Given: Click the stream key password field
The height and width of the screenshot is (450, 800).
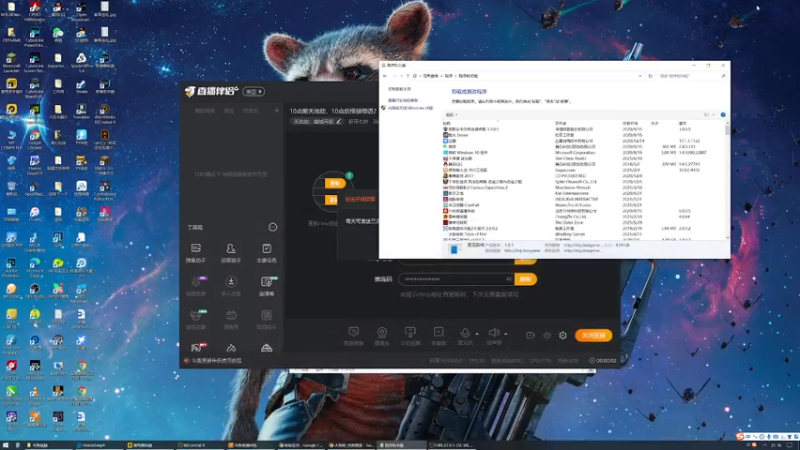Looking at the screenshot, I should [x=456, y=279].
